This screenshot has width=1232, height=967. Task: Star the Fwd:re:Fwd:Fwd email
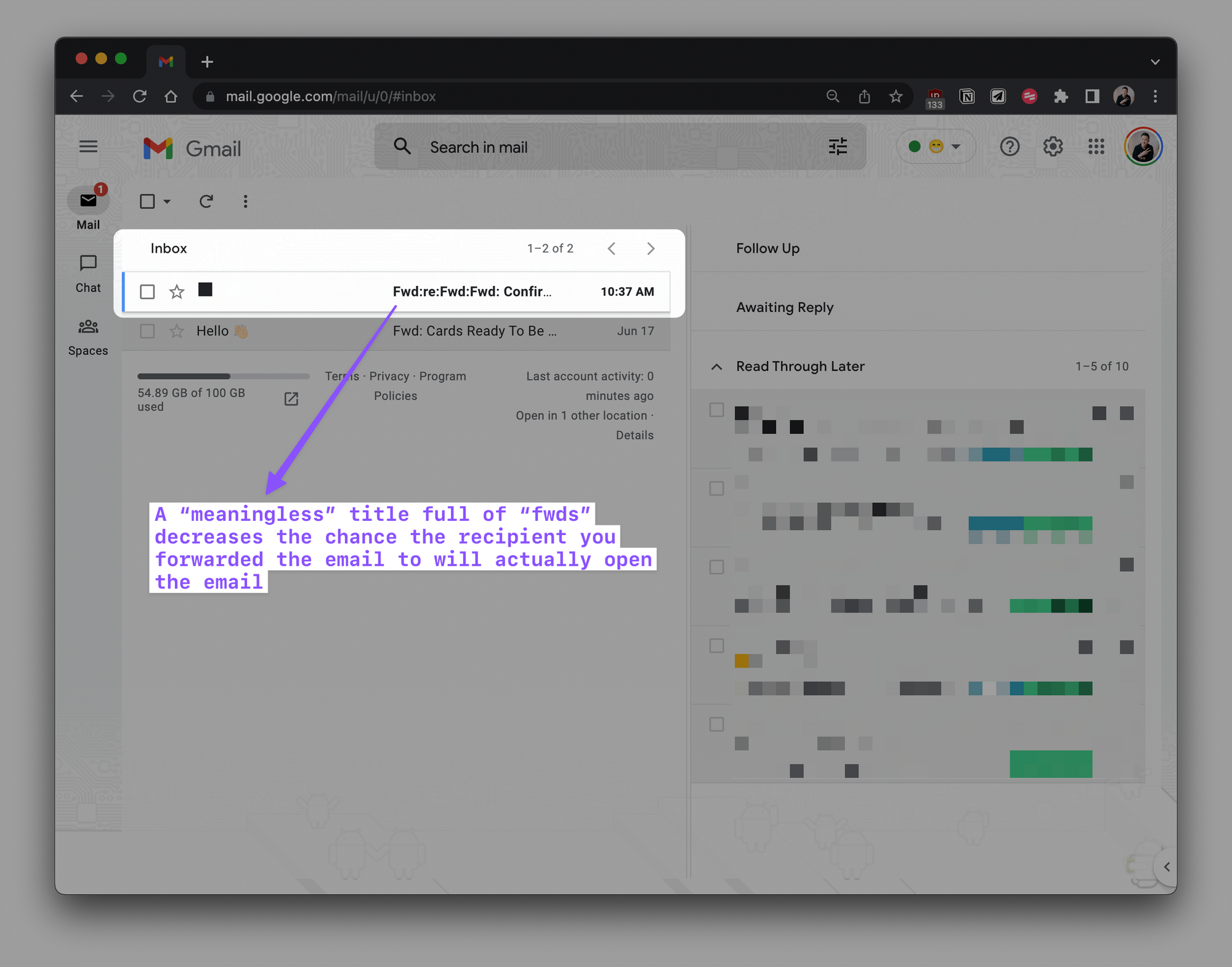tap(177, 292)
